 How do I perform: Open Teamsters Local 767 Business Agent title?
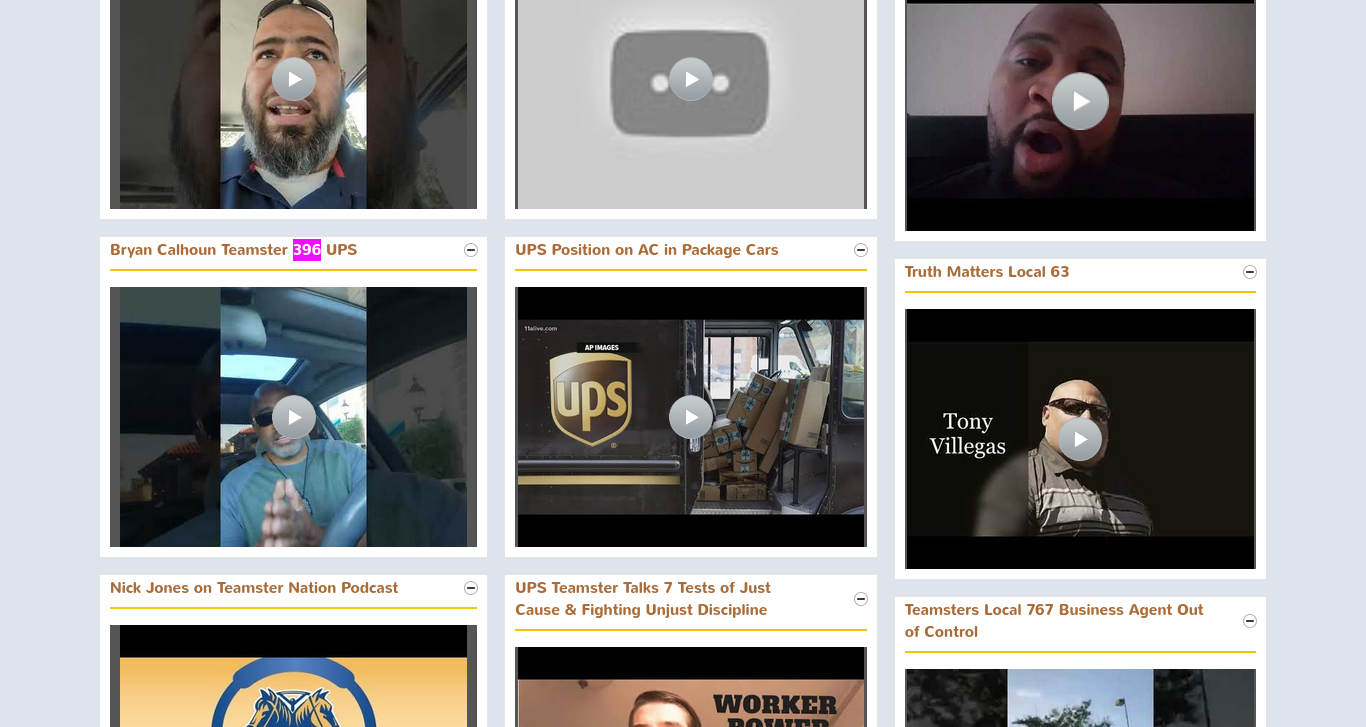pyautogui.click(x=1054, y=621)
